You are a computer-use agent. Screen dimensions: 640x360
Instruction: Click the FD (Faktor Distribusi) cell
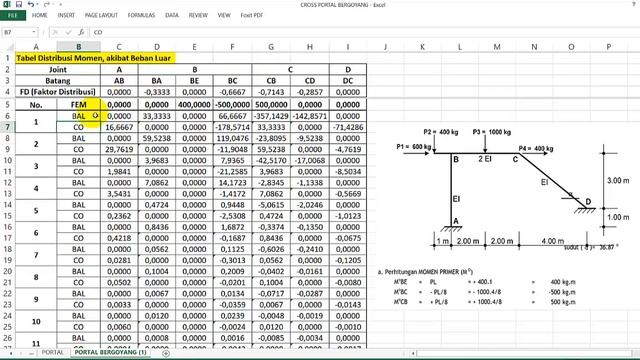tap(58, 92)
